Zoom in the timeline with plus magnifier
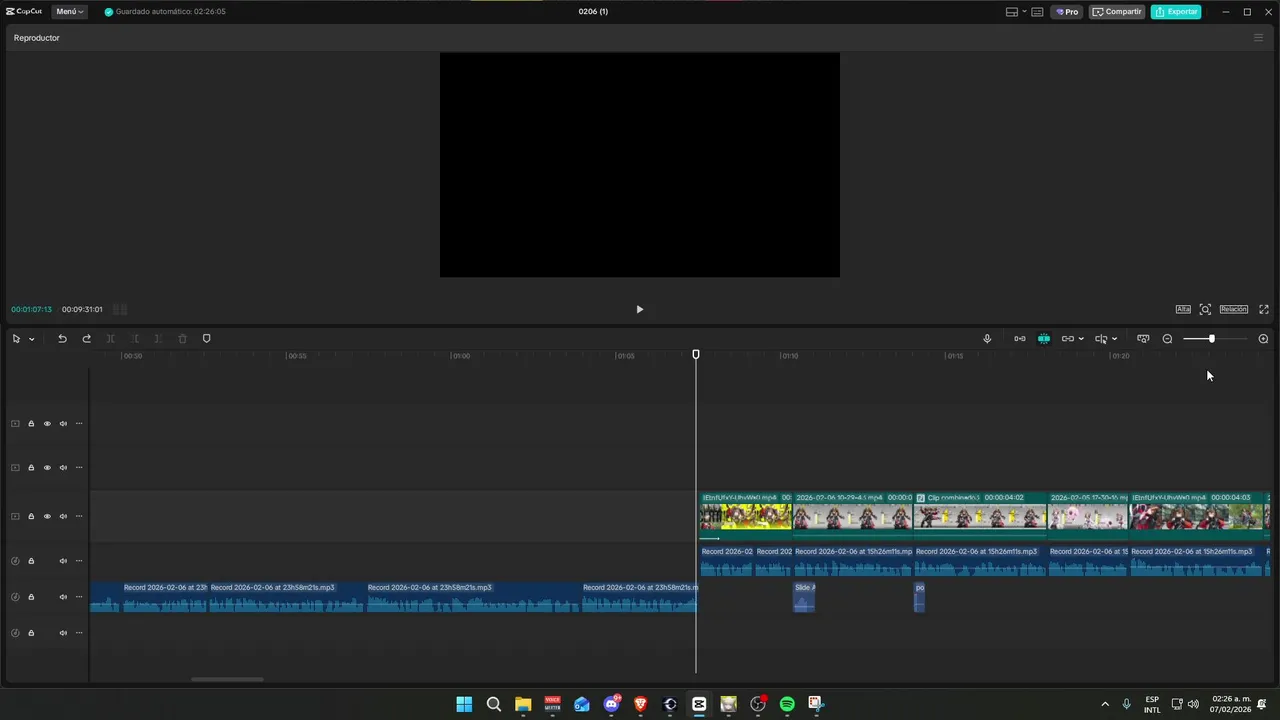Image resolution: width=1280 pixels, height=720 pixels. point(1263,339)
